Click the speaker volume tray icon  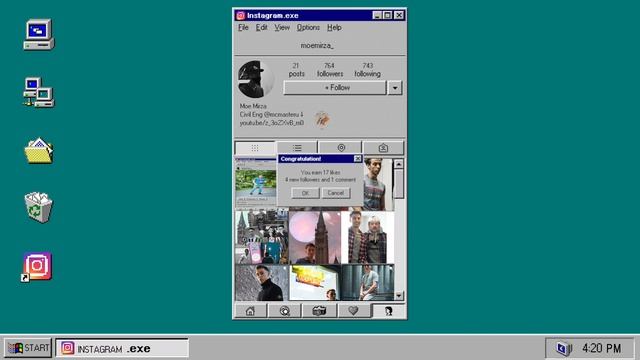click(564, 349)
